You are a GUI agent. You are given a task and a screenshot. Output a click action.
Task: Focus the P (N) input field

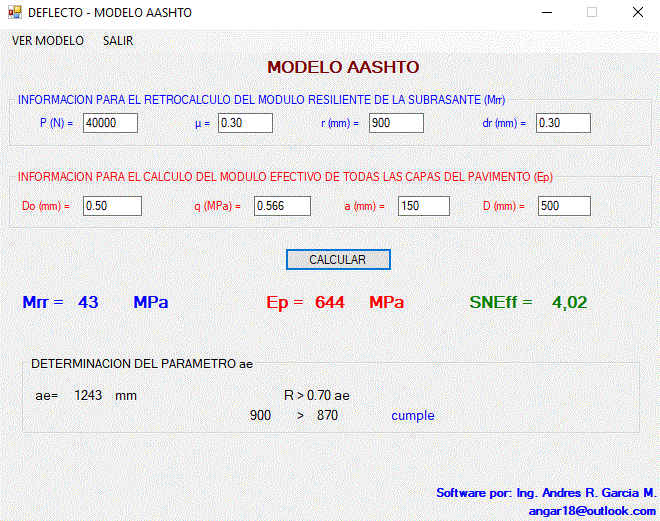[x=110, y=123]
